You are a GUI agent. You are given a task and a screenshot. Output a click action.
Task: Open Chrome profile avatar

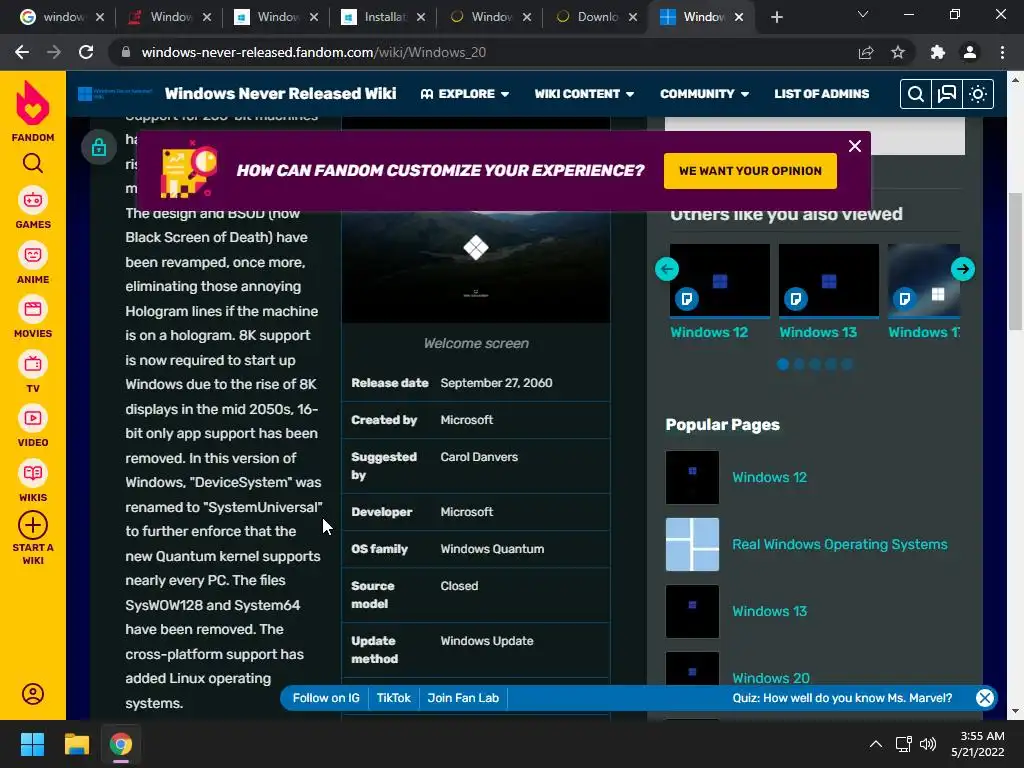tap(970, 52)
